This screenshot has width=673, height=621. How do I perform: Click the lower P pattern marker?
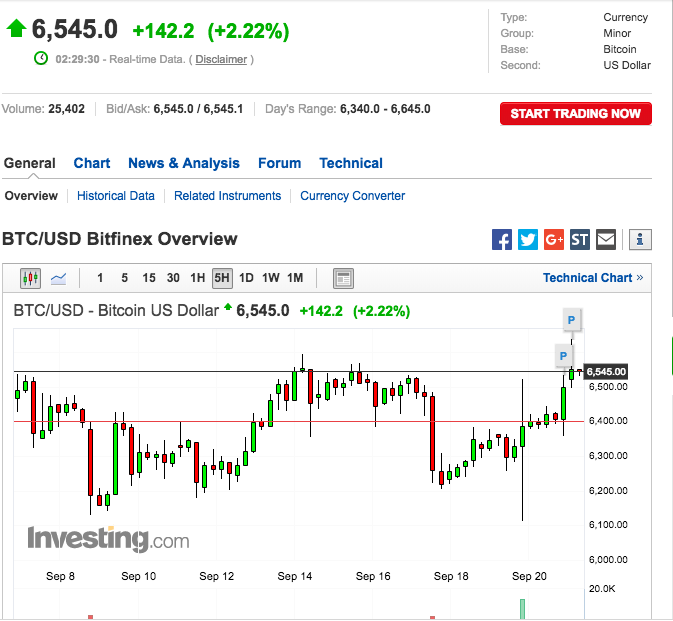[564, 356]
